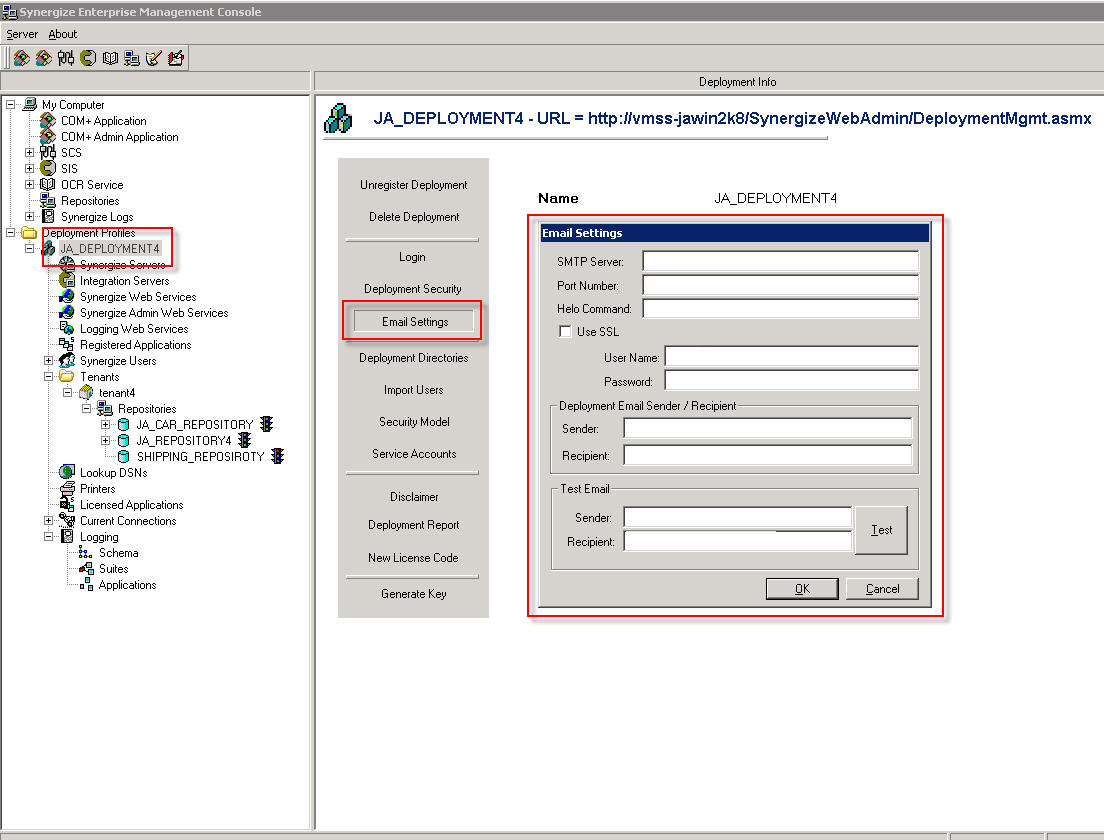Click the Repositories computers toolbar icon
Viewport: 1104px width, 840px height.
[x=132, y=58]
